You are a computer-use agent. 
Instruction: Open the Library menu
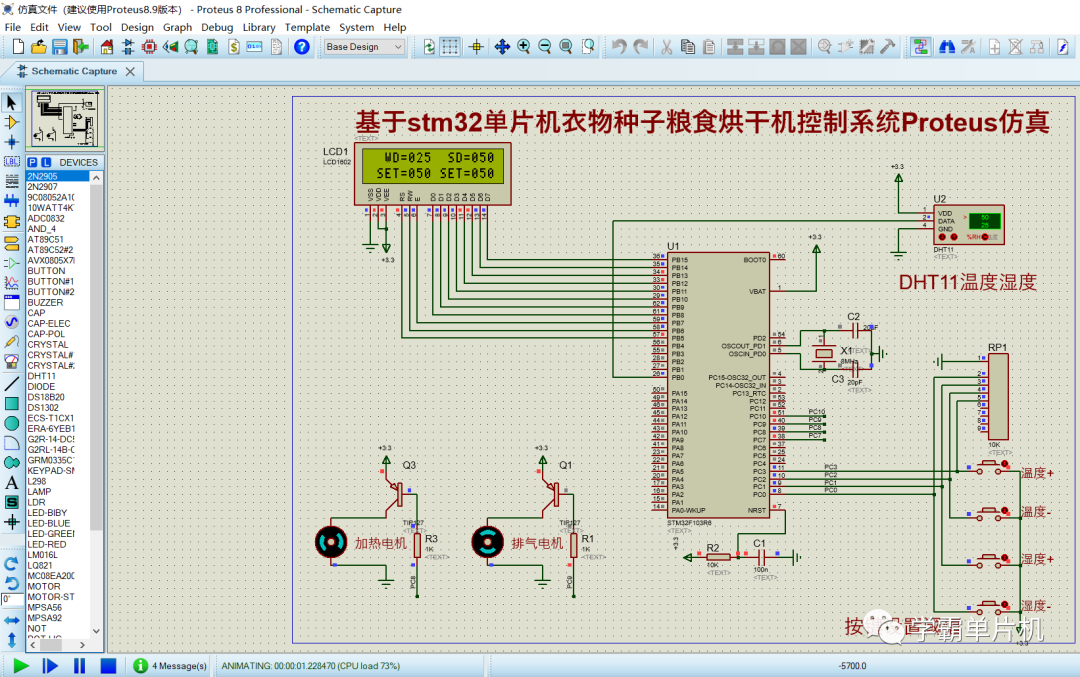click(x=259, y=27)
